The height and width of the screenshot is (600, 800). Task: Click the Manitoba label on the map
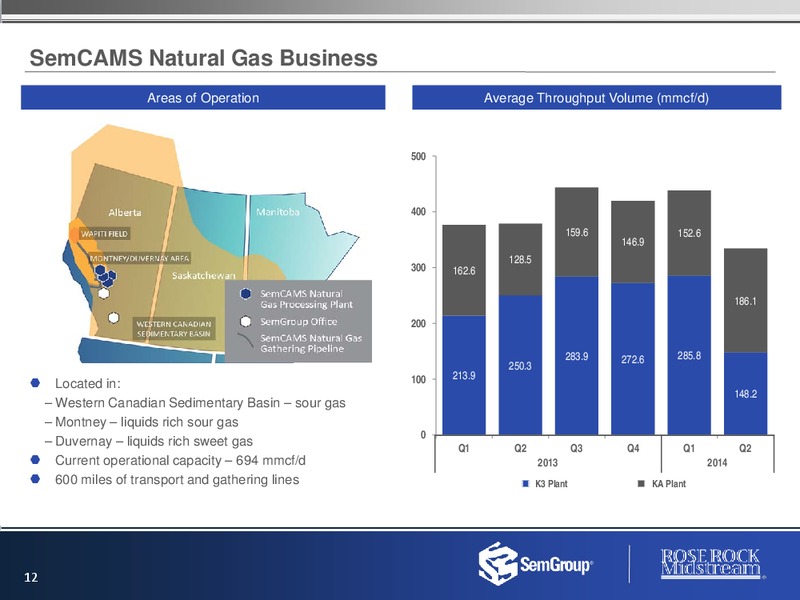coord(278,212)
